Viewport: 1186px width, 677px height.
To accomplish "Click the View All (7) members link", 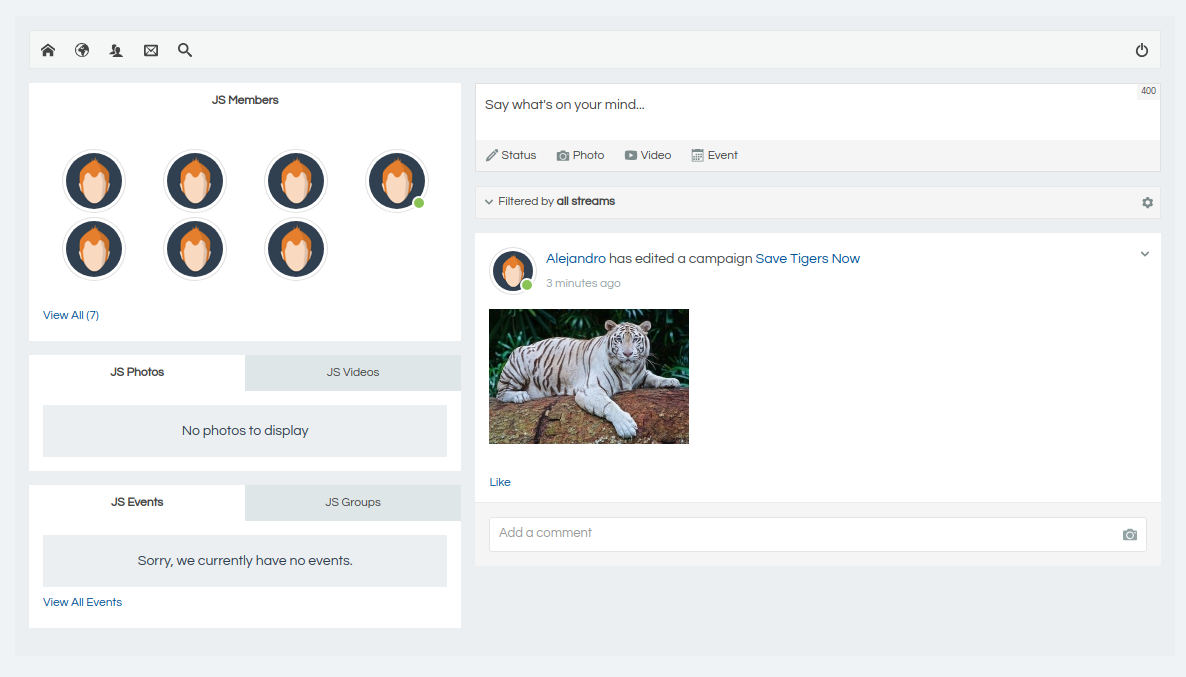I will click(71, 315).
